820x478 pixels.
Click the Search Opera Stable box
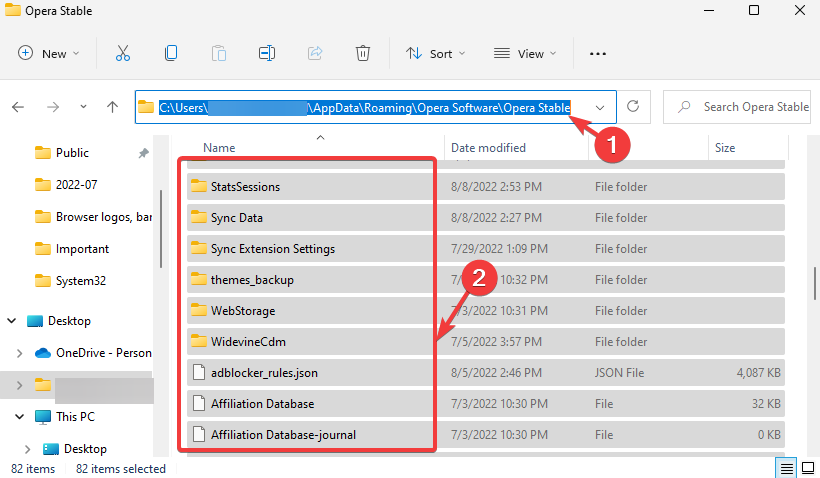click(736, 107)
